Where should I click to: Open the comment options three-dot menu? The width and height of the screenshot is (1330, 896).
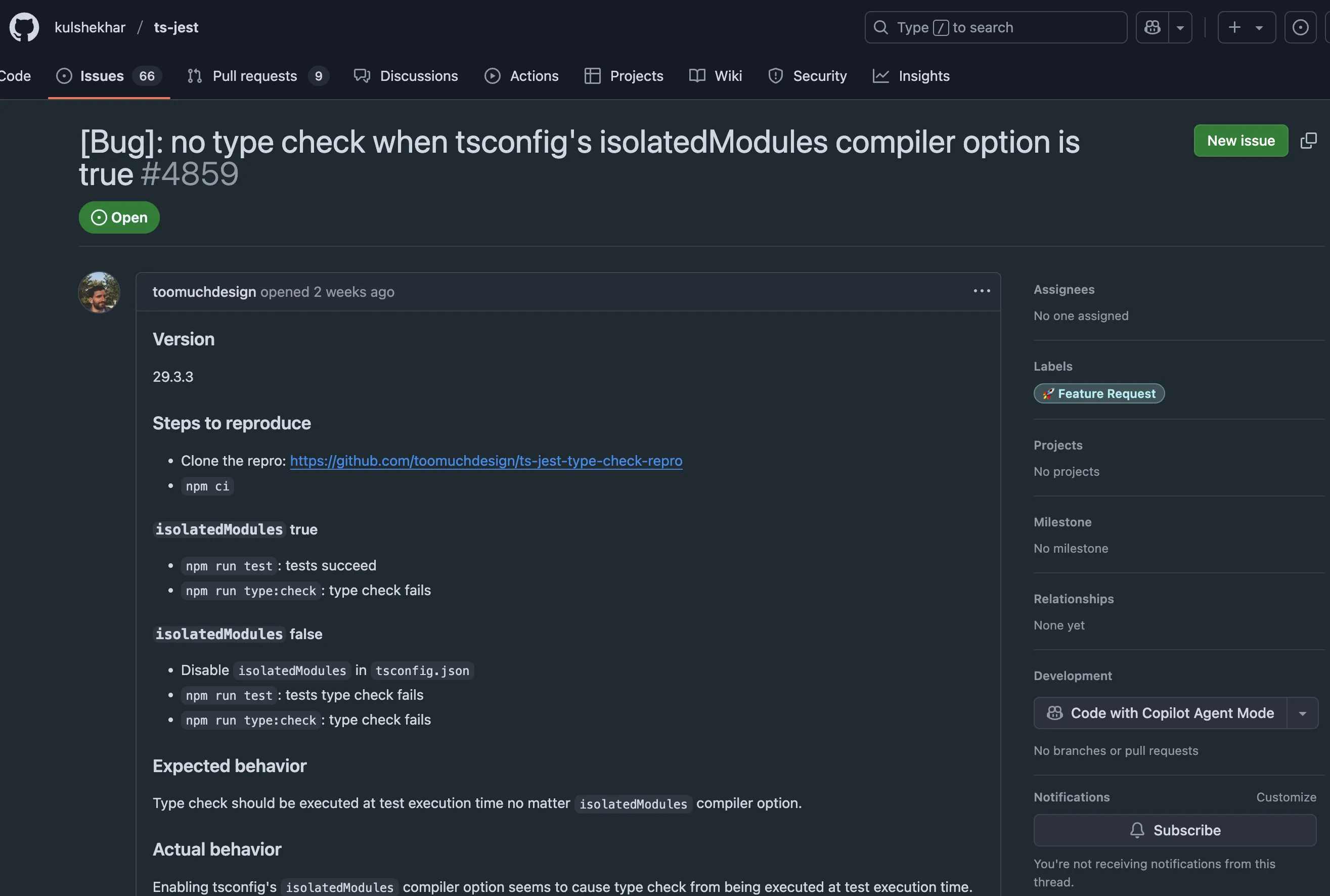[x=982, y=291]
